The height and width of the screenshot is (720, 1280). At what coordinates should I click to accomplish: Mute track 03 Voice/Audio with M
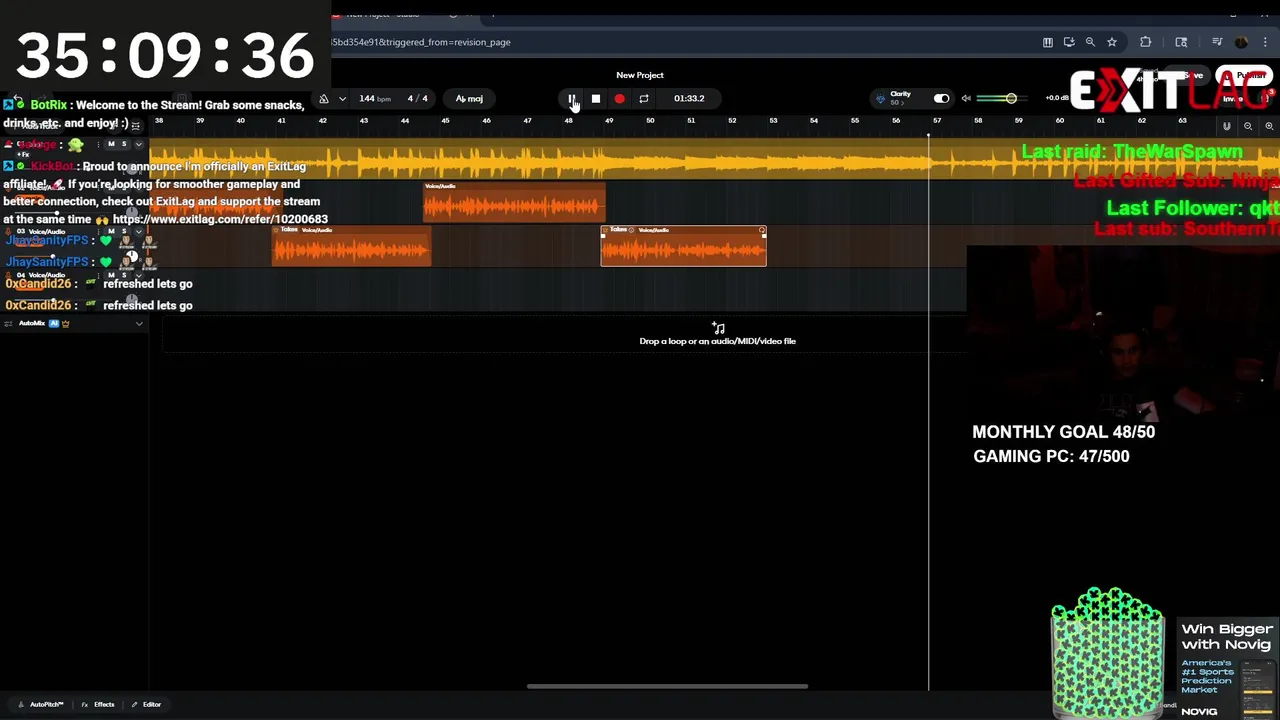pyautogui.click(x=111, y=232)
